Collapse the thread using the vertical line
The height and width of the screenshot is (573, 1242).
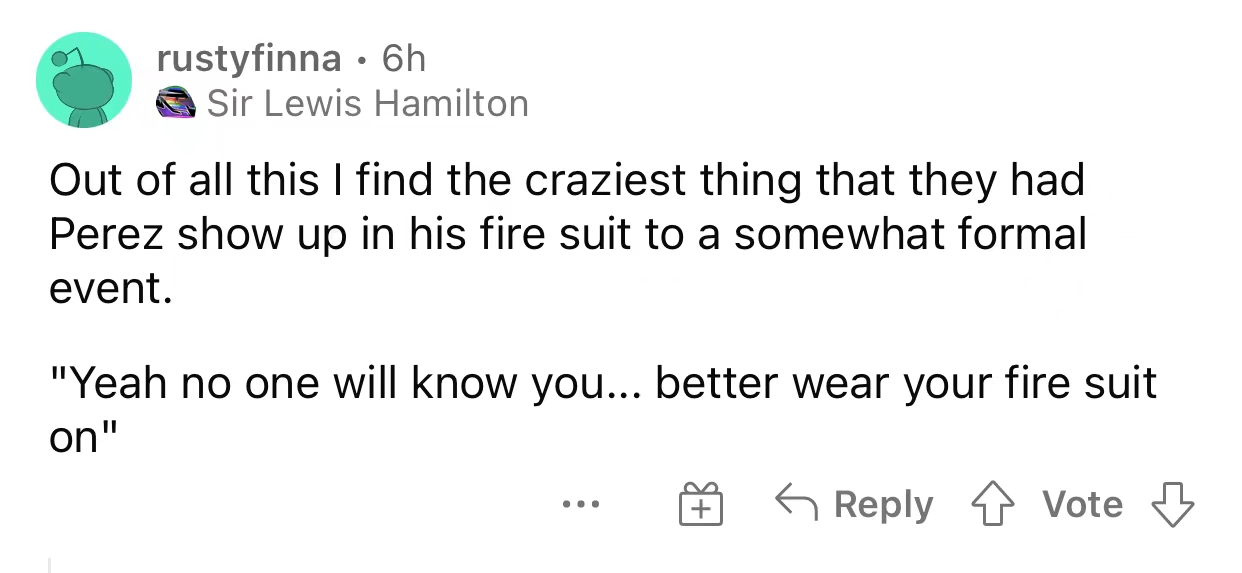[49, 566]
